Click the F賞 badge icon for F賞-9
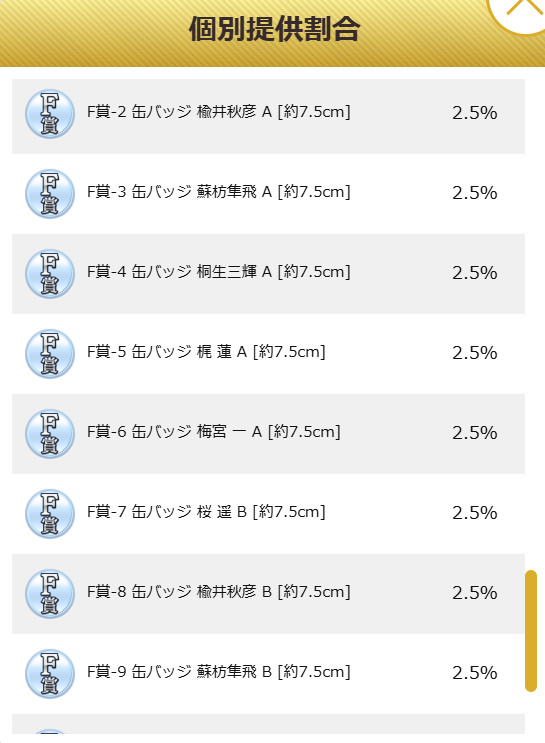 pyautogui.click(x=50, y=674)
